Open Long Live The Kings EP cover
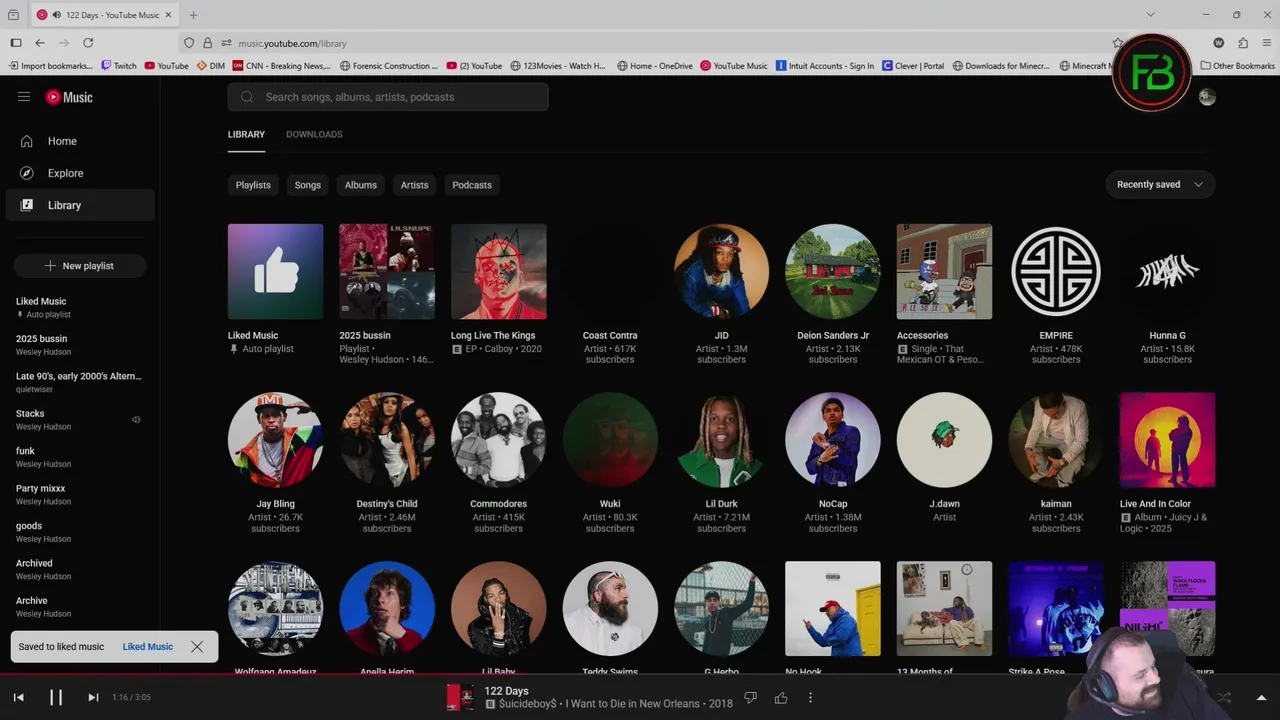 coord(498,272)
